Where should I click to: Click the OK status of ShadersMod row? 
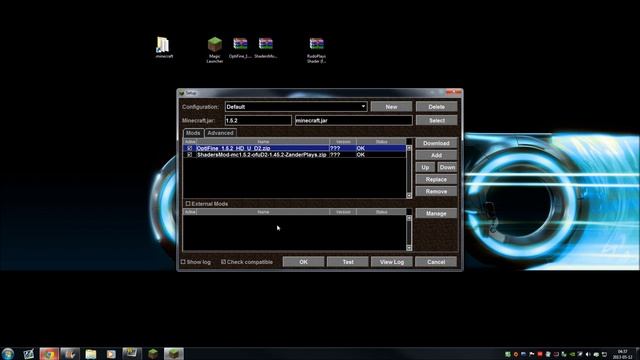point(360,155)
